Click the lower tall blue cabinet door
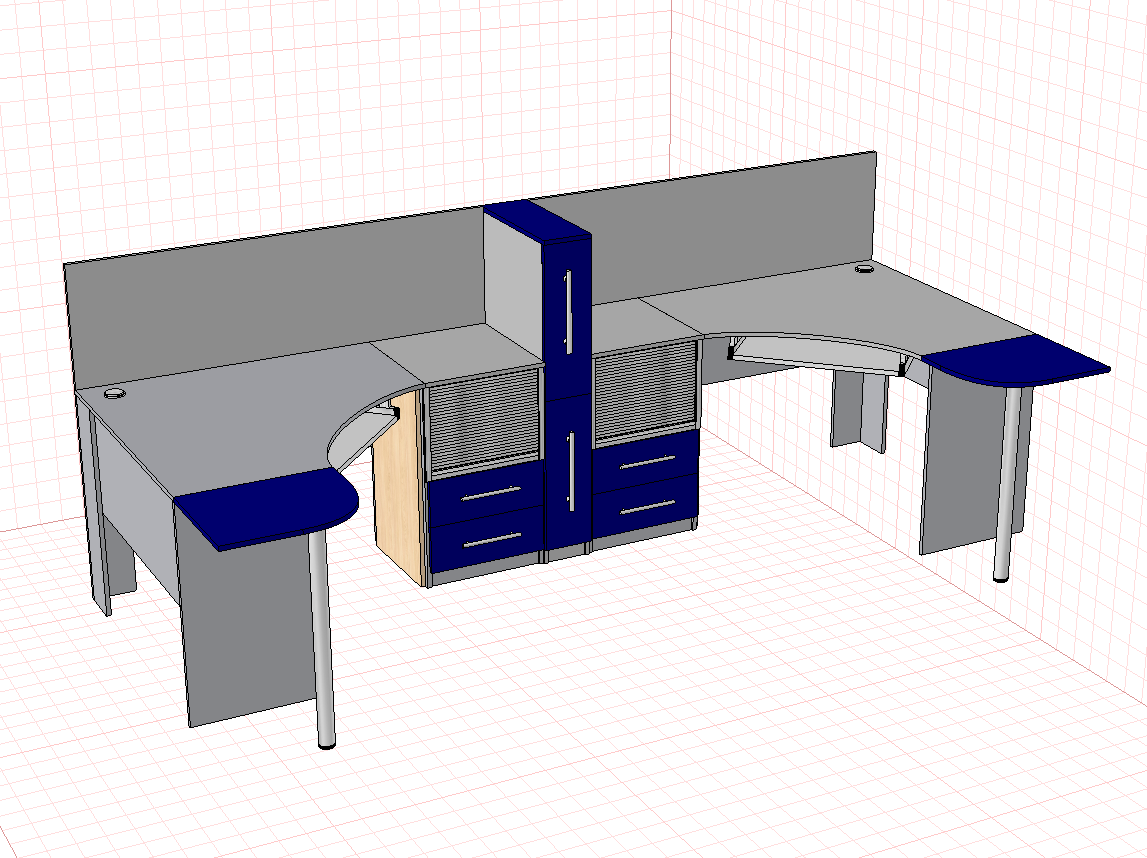Image resolution: width=1147 pixels, height=858 pixels. point(568,474)
